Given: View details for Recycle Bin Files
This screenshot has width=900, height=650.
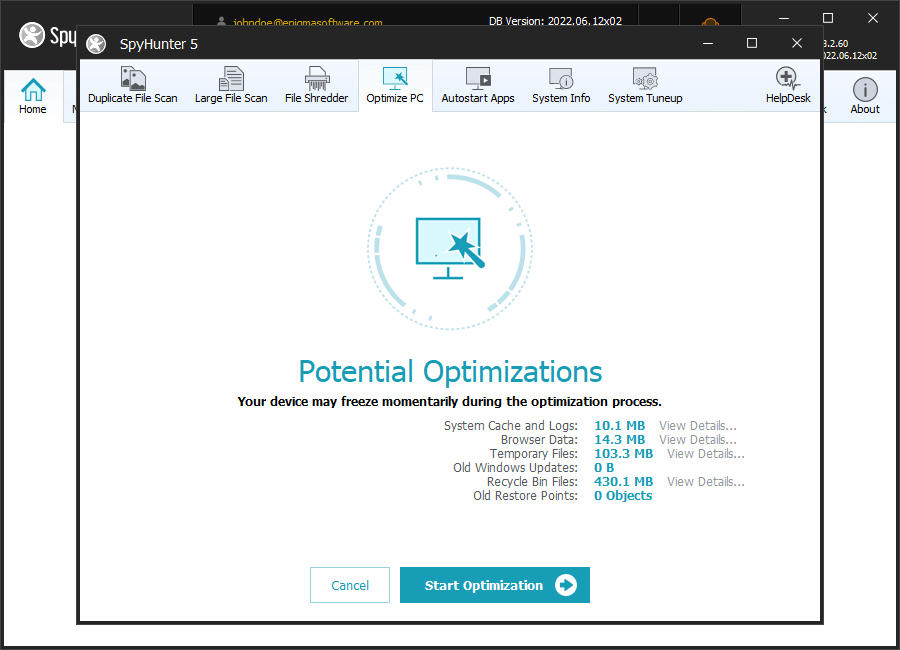Looking at the screenshot, I should (705, 482).
